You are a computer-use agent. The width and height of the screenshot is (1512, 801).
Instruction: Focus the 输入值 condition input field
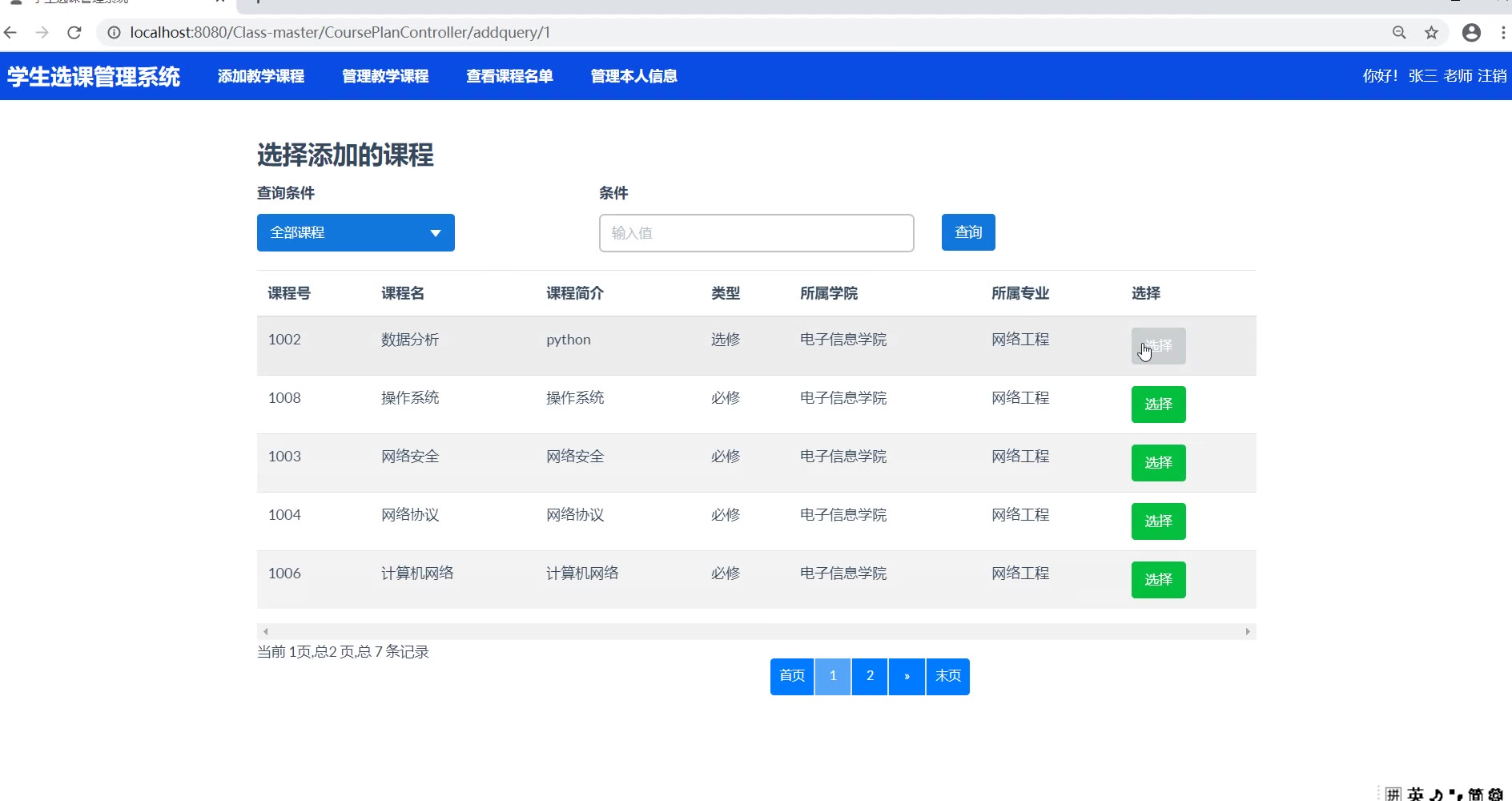click(x=756, y=233)
